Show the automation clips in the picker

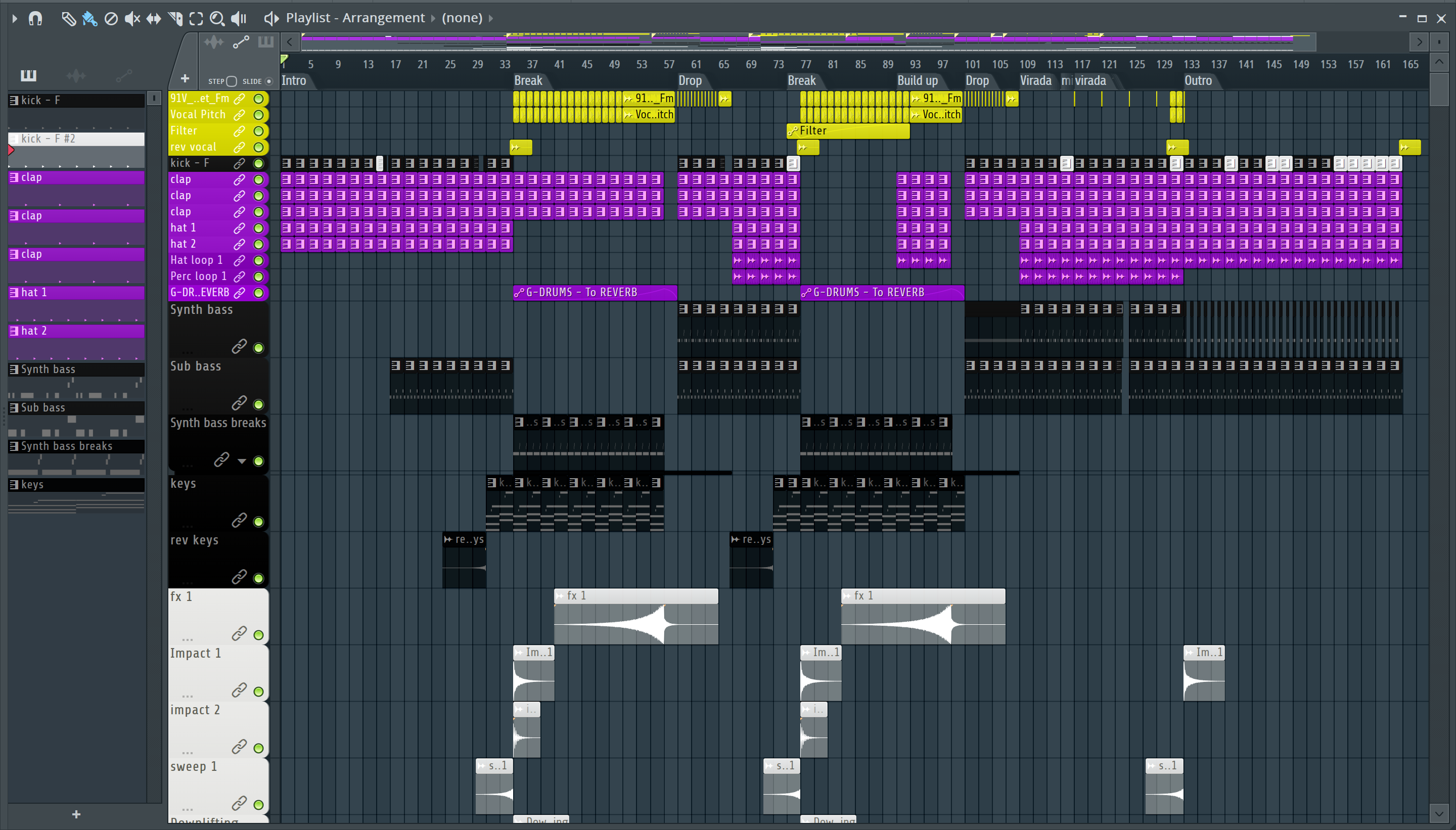[124, 75]
